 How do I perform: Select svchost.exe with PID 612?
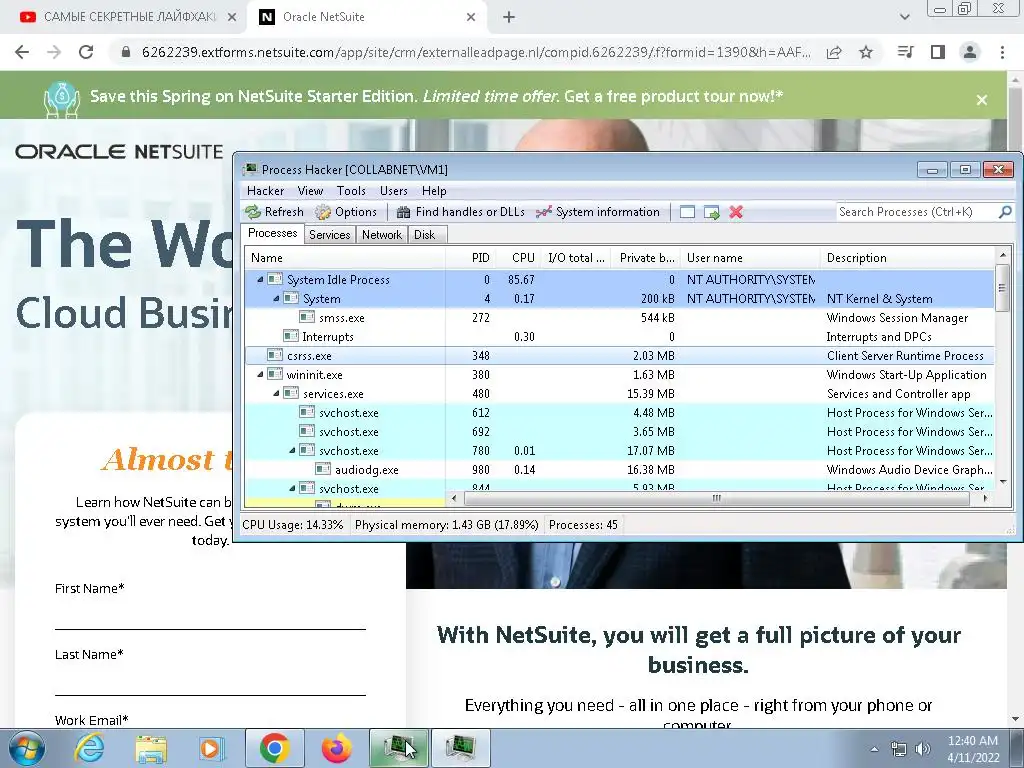coord(620,413)
